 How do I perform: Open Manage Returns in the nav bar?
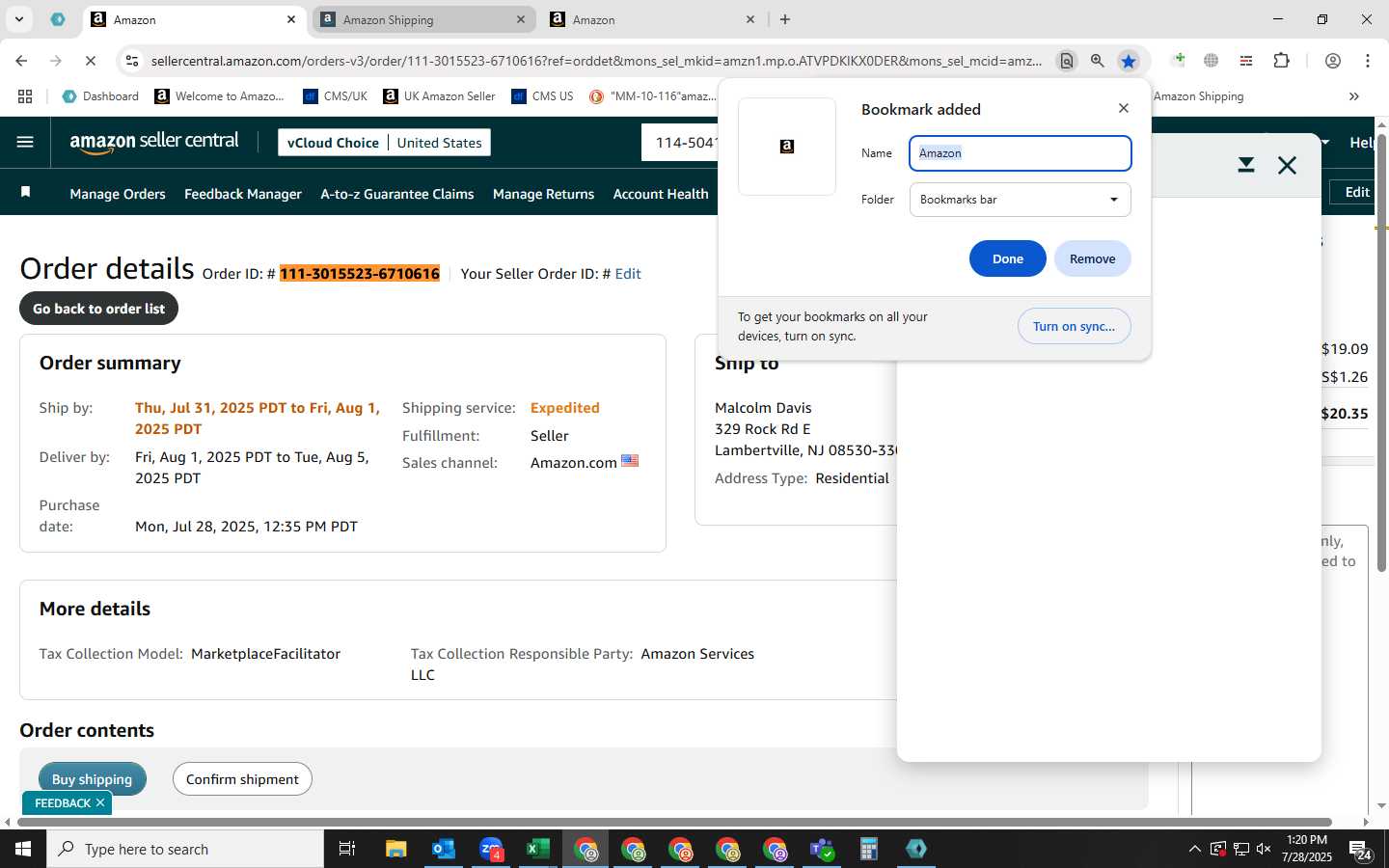544,194
